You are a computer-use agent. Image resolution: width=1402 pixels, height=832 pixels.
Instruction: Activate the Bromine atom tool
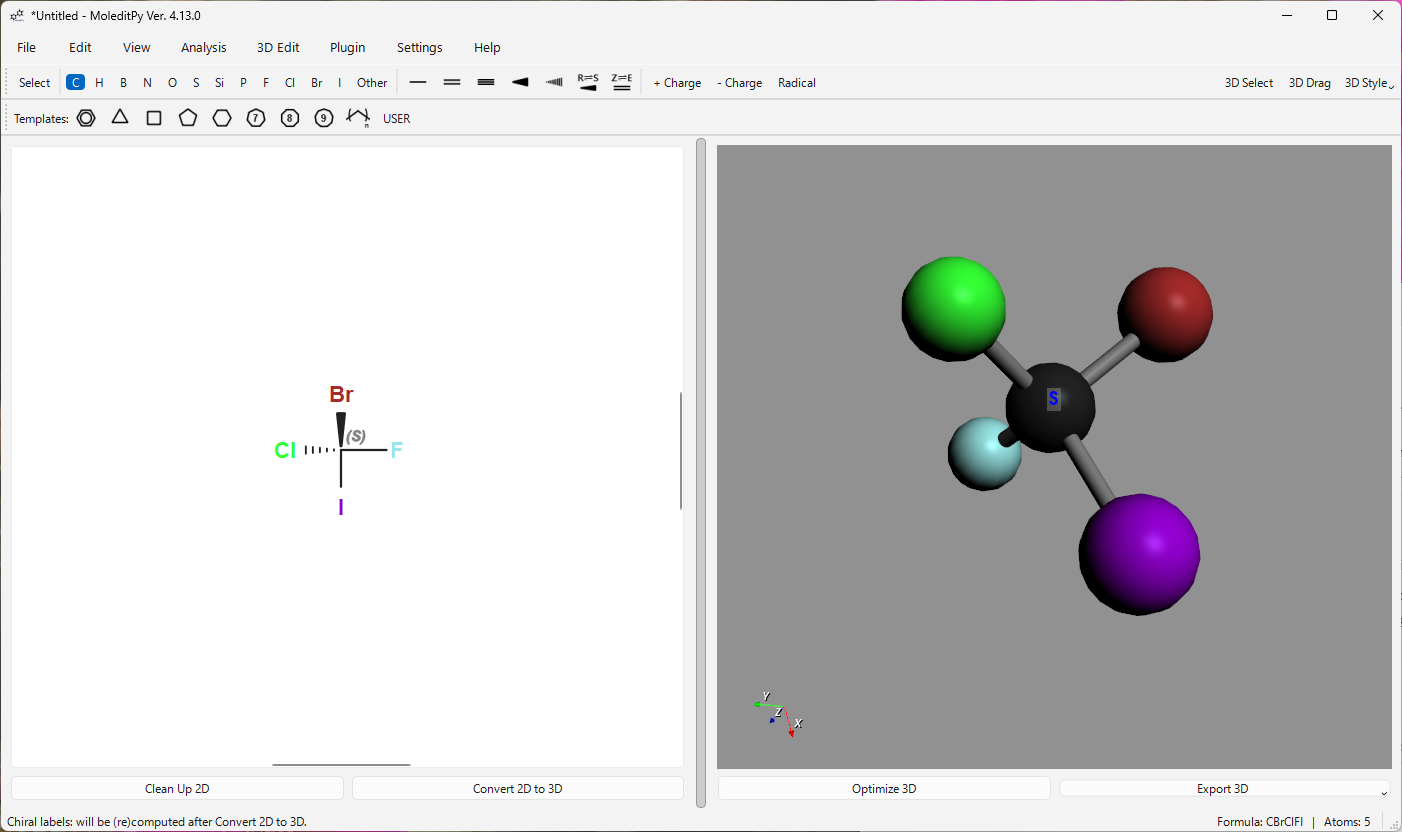point(316,83)
